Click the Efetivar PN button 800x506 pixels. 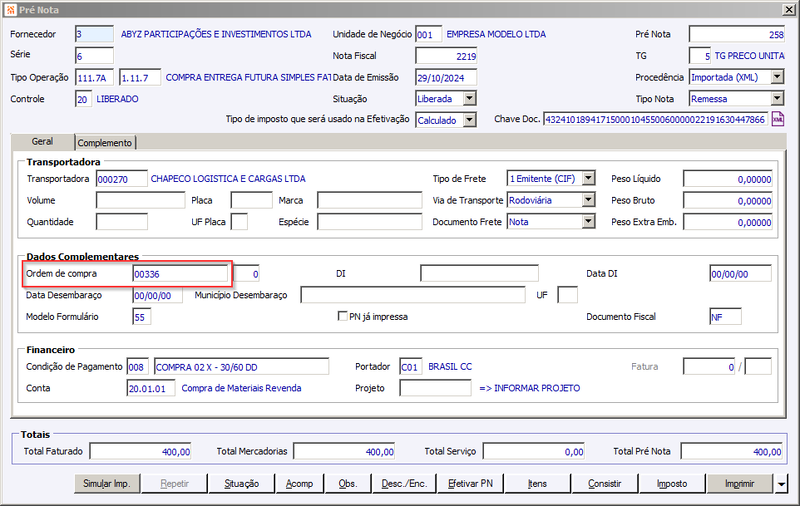[470, 484]
